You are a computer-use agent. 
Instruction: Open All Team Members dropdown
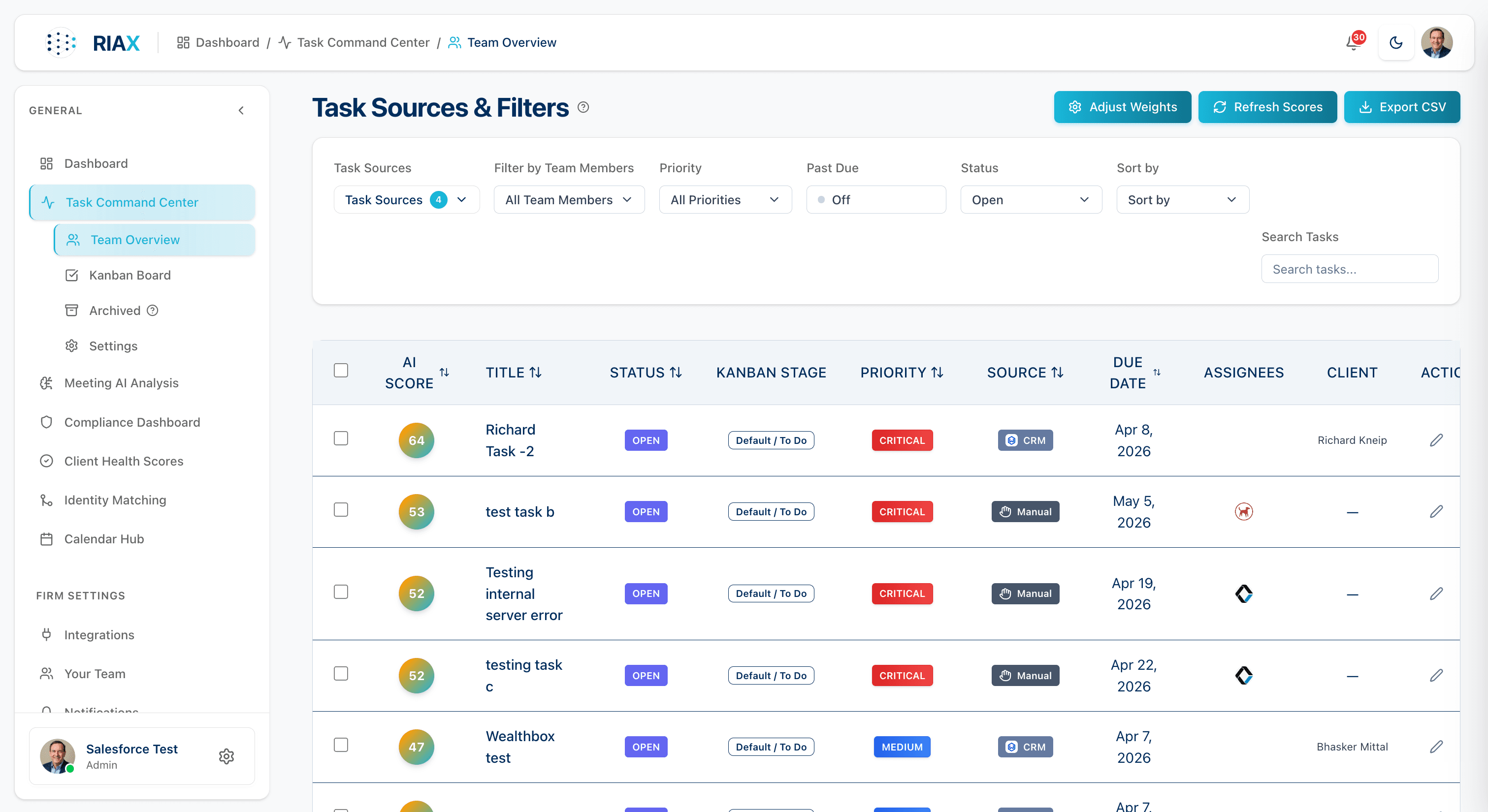pos(569,200)
